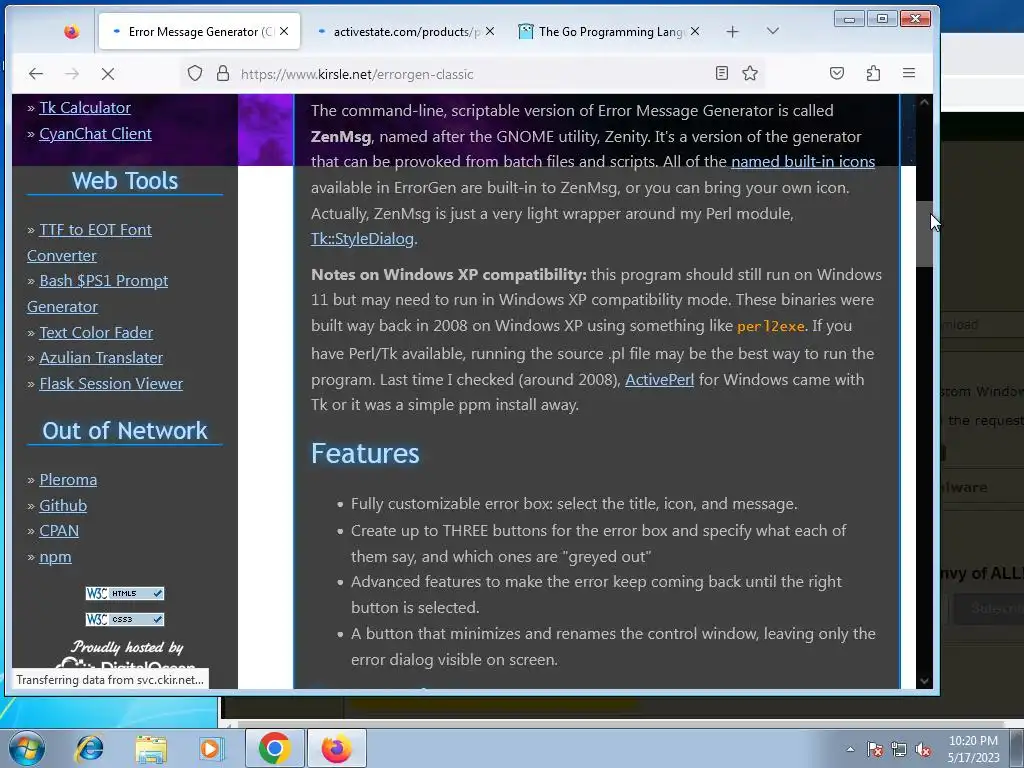This screenshot has width=1024, height=768.
Task: Click the vertical scrollbar thumb
Action: click(x=924, y=233)
